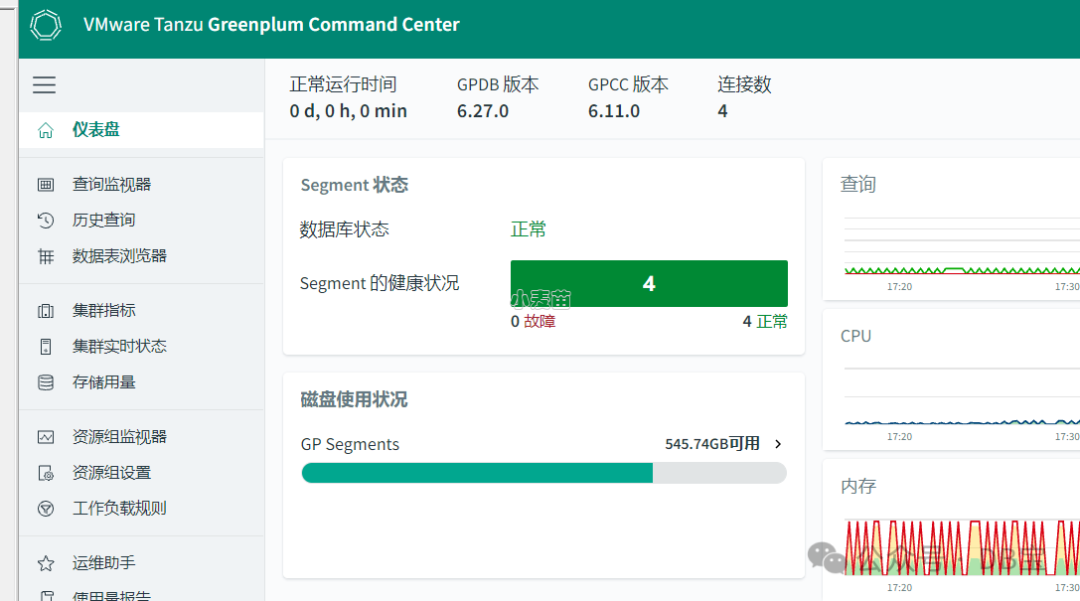Screen dimensions: 1080x601
Task: Click the workload rules (工作负载规则) icon
Action: click(45, 509)
